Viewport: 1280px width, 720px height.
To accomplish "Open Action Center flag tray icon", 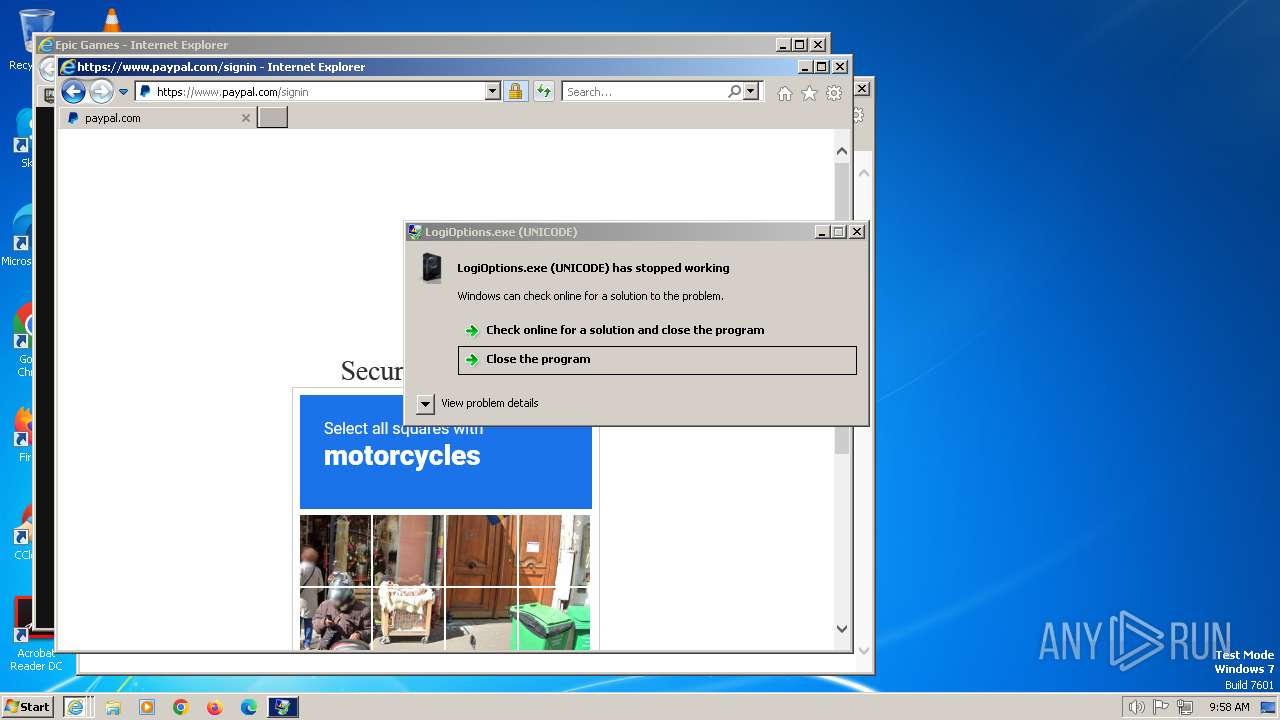I will click(x=1160, y=707).
